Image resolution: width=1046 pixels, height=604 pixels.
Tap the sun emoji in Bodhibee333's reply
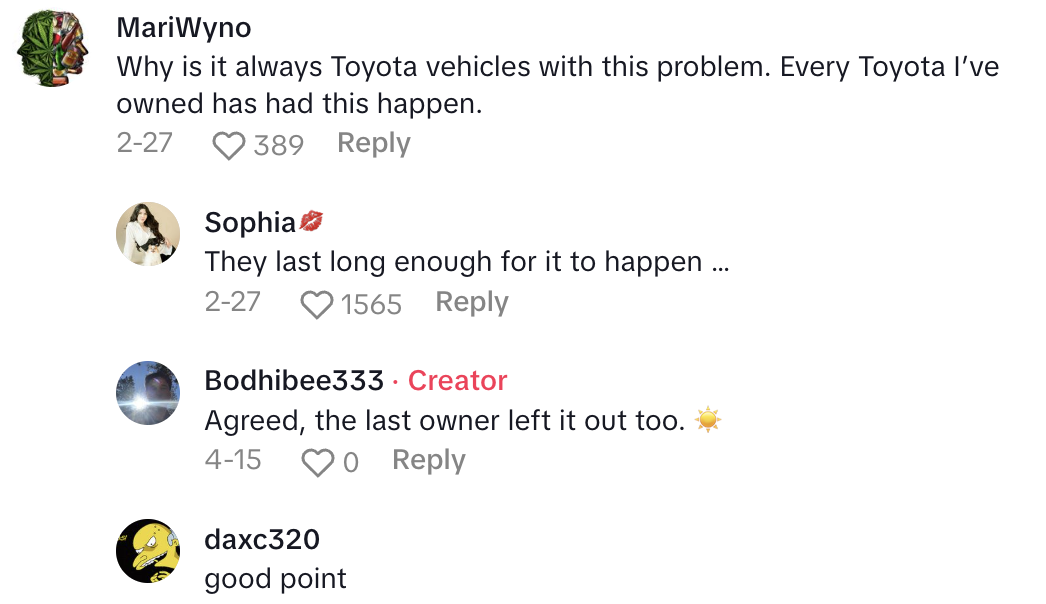pyautogui.click(x=708, y=420)
